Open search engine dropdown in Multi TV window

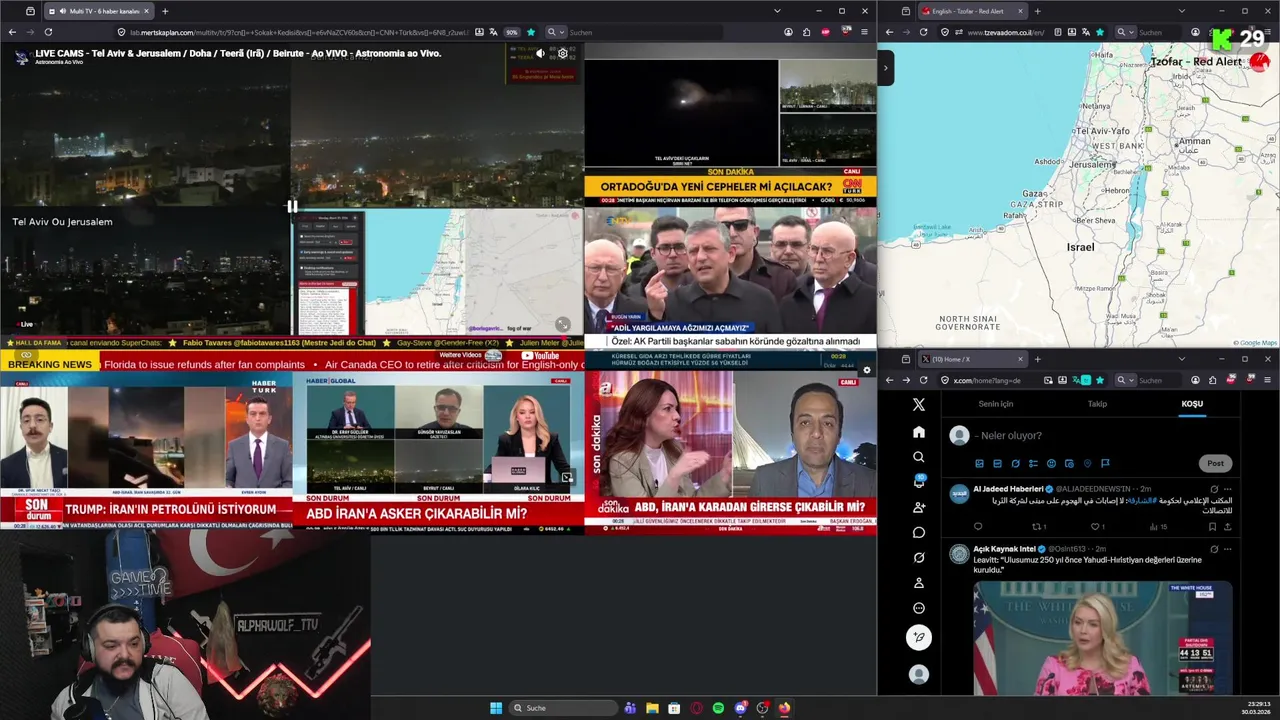[554, 32]
